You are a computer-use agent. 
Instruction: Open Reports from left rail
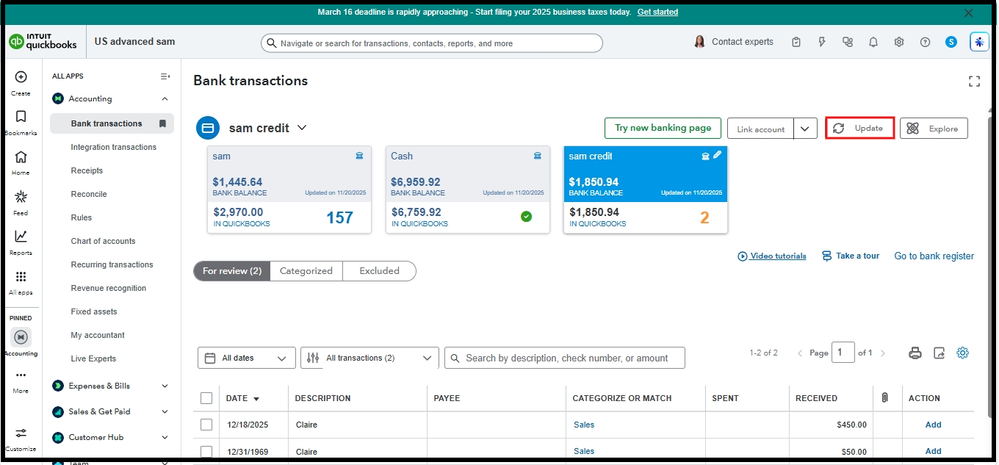point(21,241)
